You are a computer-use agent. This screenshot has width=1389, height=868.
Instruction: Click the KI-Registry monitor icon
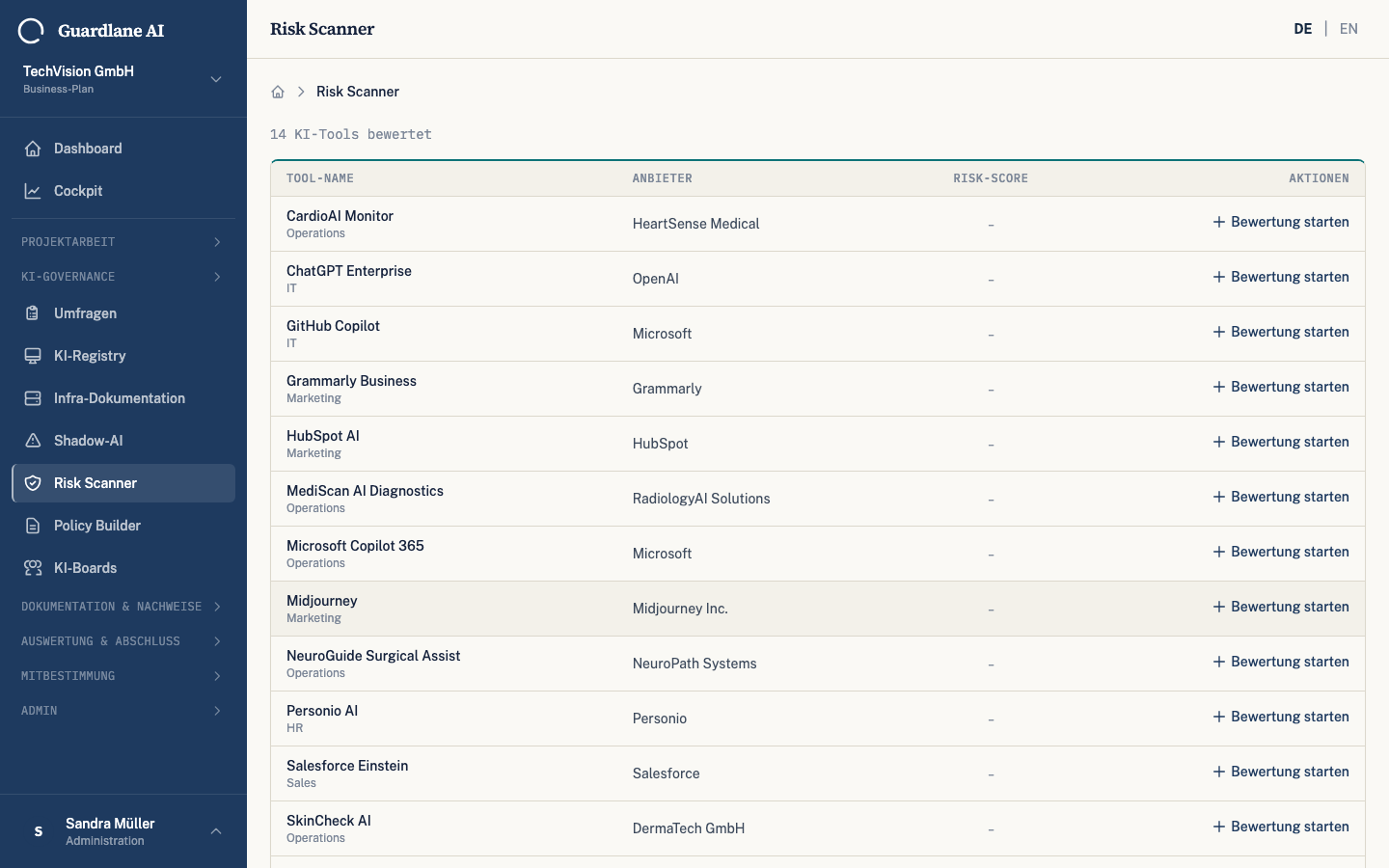tap(33, 356)
